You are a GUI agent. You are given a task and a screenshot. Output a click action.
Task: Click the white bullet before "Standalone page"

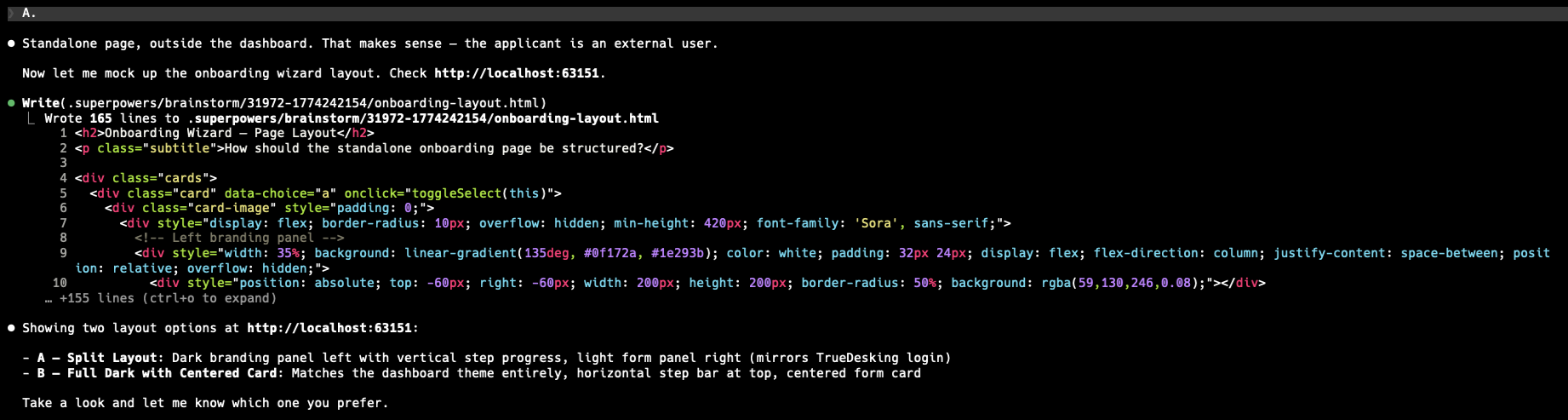pos(11,43)
